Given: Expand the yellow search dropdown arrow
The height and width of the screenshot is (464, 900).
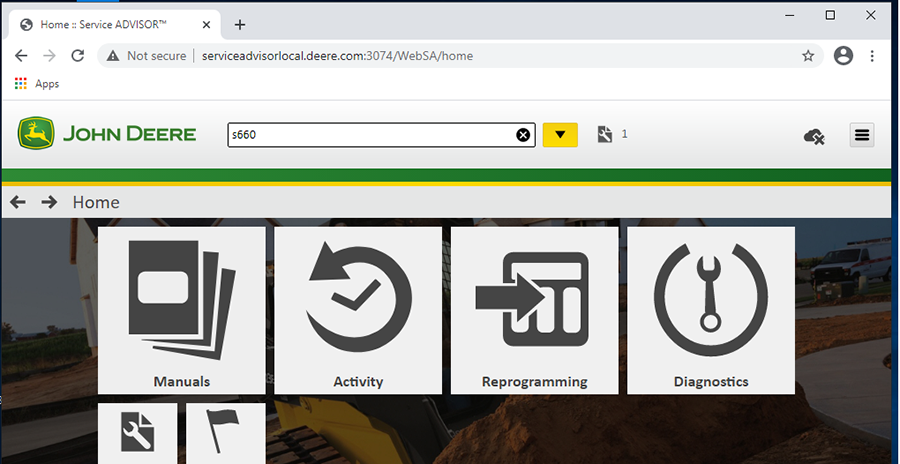Looking at the screenshot, I should pyautogui.click(x=560, y=135).
